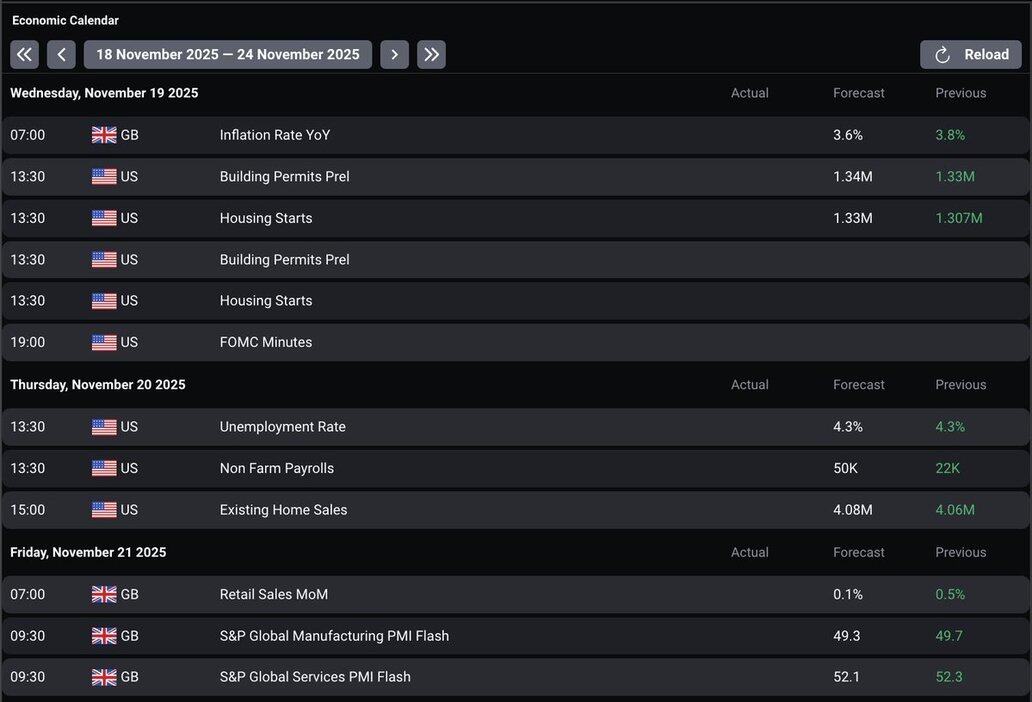
Task: Go to the previous week using the single-left arrow
Action: (61, 55)
